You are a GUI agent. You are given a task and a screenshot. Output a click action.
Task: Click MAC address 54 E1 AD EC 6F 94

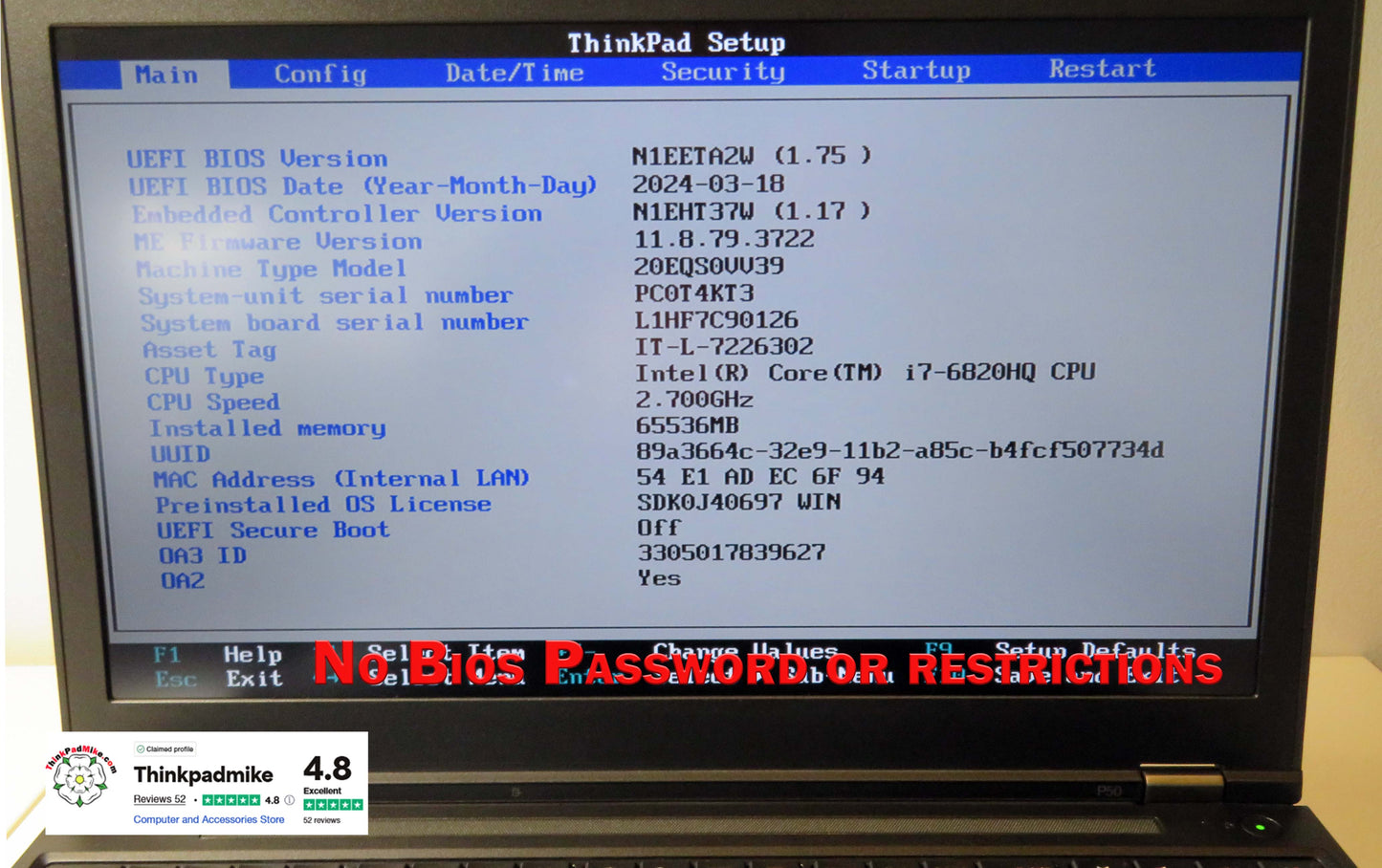[x=761, y=476]
